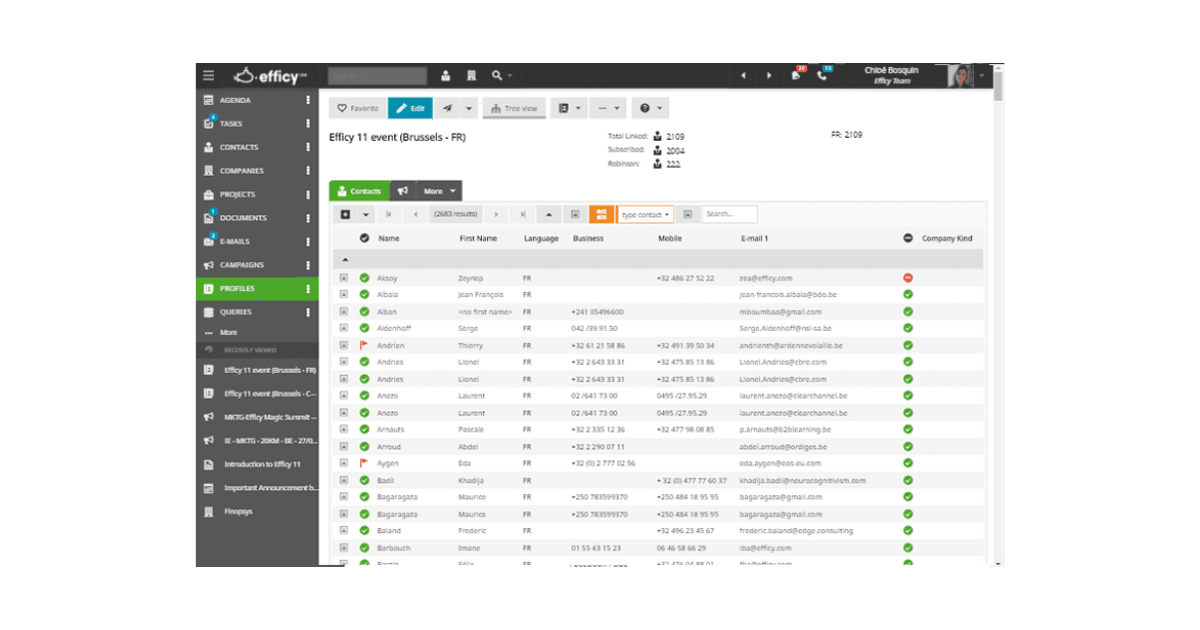
Task: Click the green check beside Albala's name
Action: pyautogui.click(x=365, y=295)
